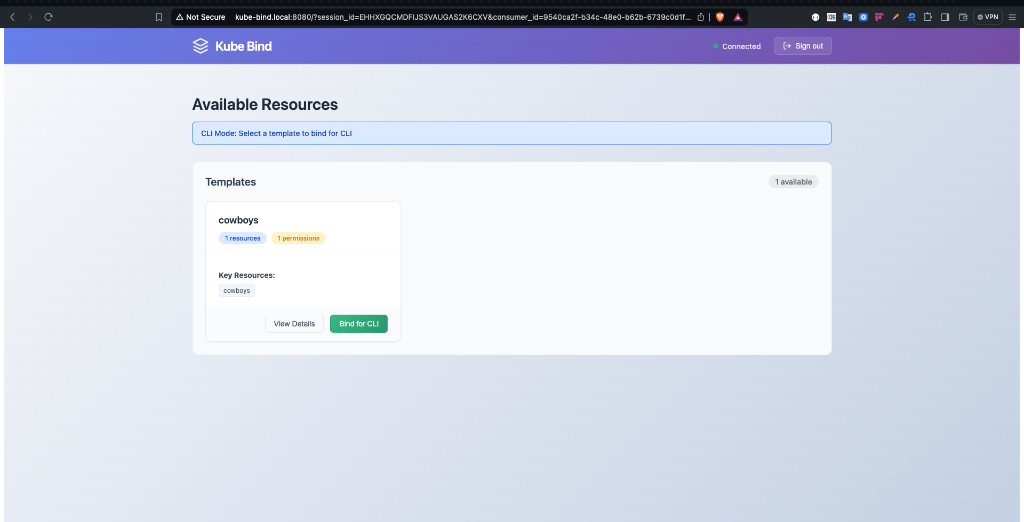Click the cowboys template card title
1024x522 pixels.
click(x=238, y=220)
